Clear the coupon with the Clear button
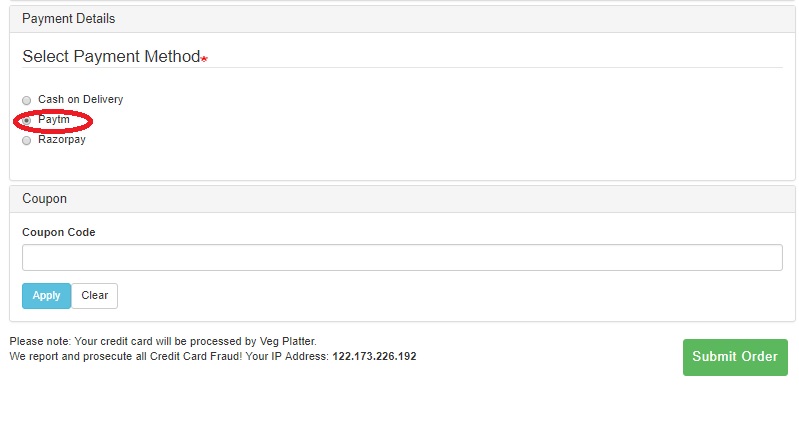The height and width of the screenshot is (434, 799). 95,296
